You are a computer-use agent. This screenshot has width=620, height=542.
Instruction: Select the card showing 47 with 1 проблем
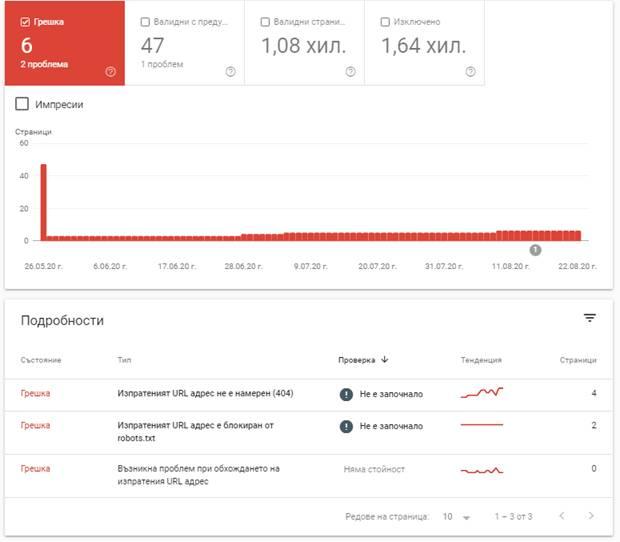[x=185, y=43]
